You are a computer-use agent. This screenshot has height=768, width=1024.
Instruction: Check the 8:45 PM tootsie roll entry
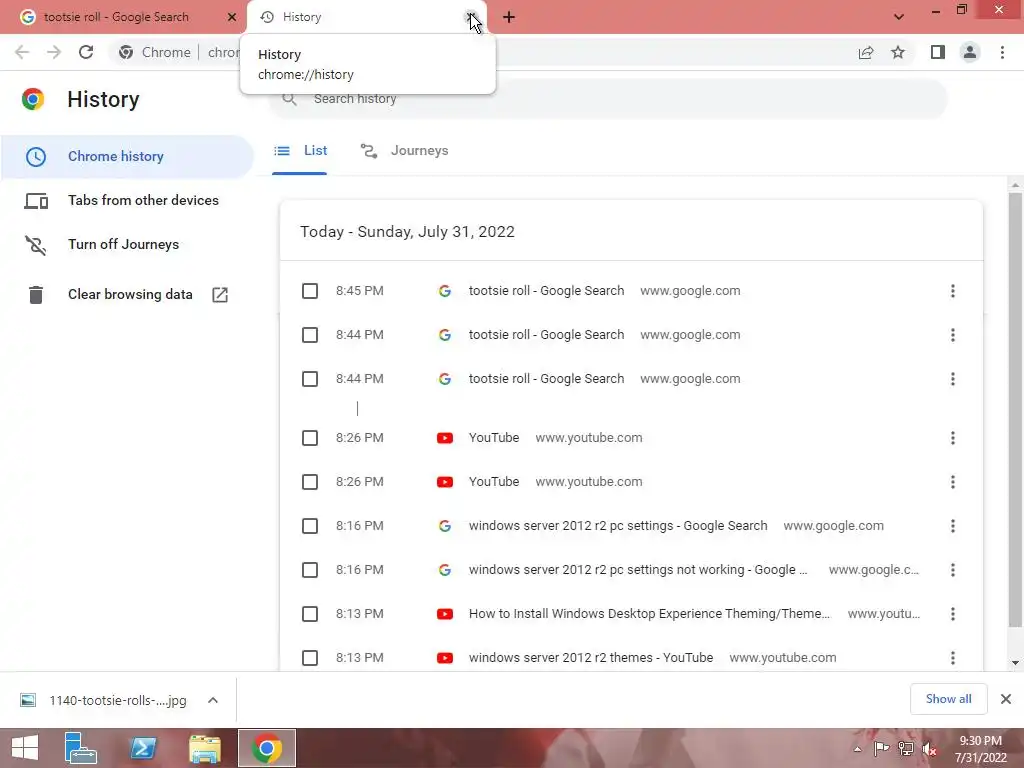tap(310, 291)
